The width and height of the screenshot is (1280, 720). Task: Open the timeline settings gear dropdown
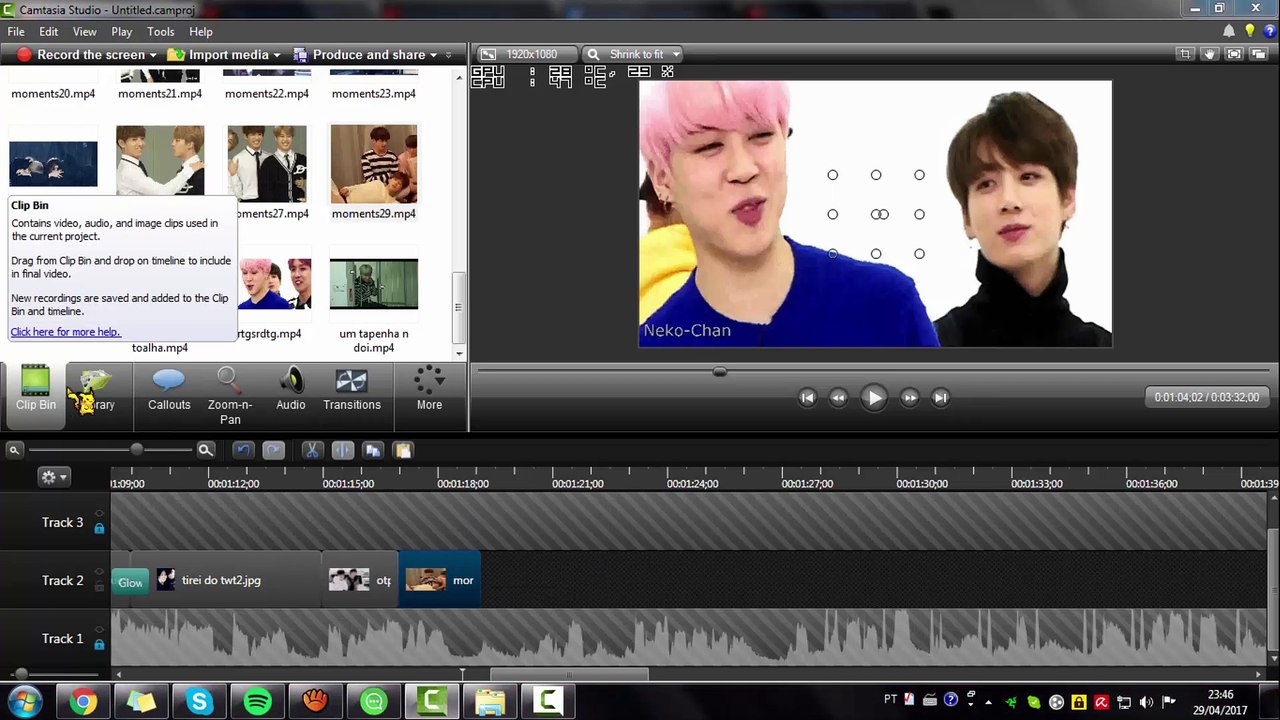point(53,477)
